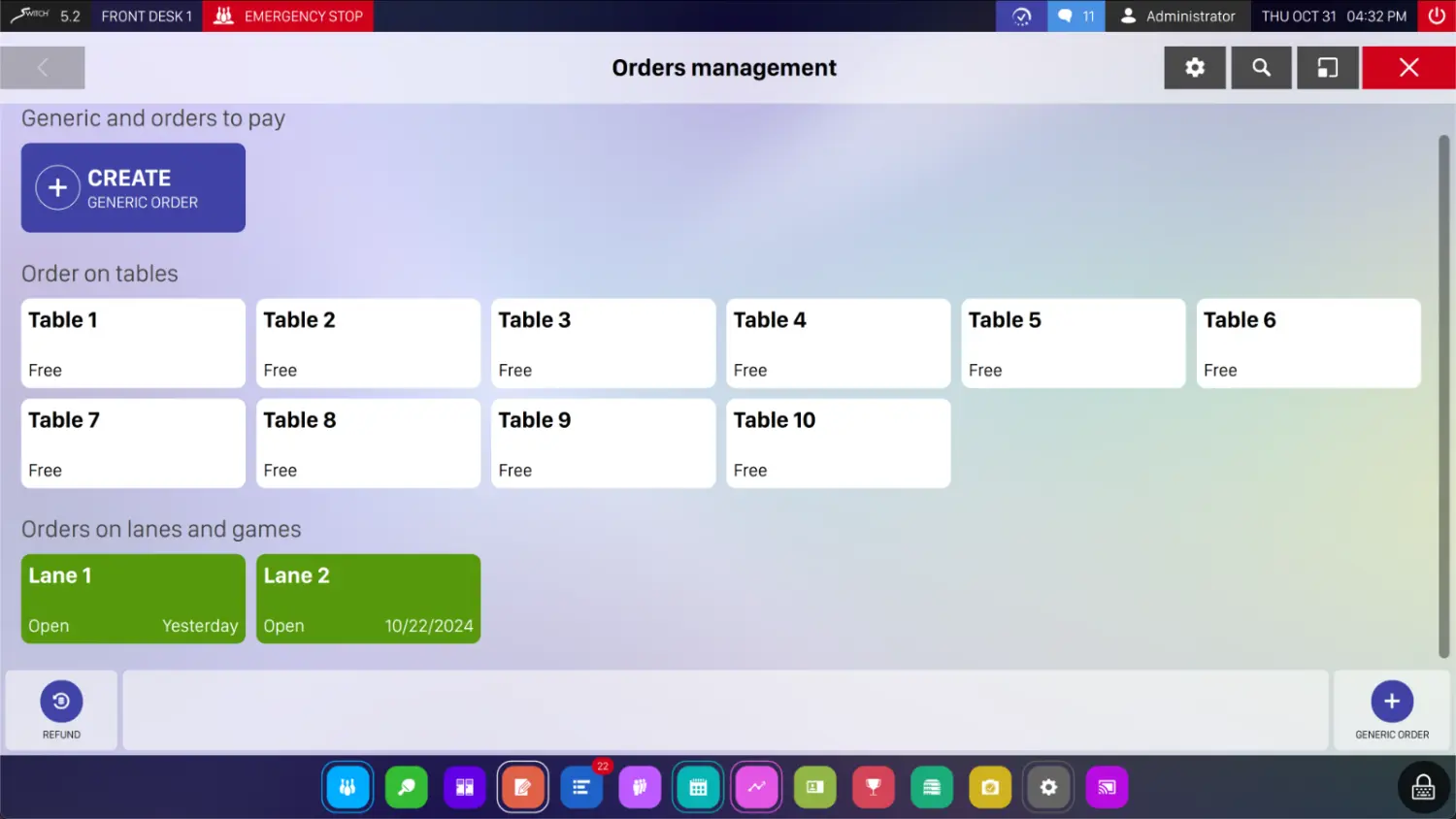
Task: Open the blue list app with 22 badge
Action: click(x=581, y=787)
